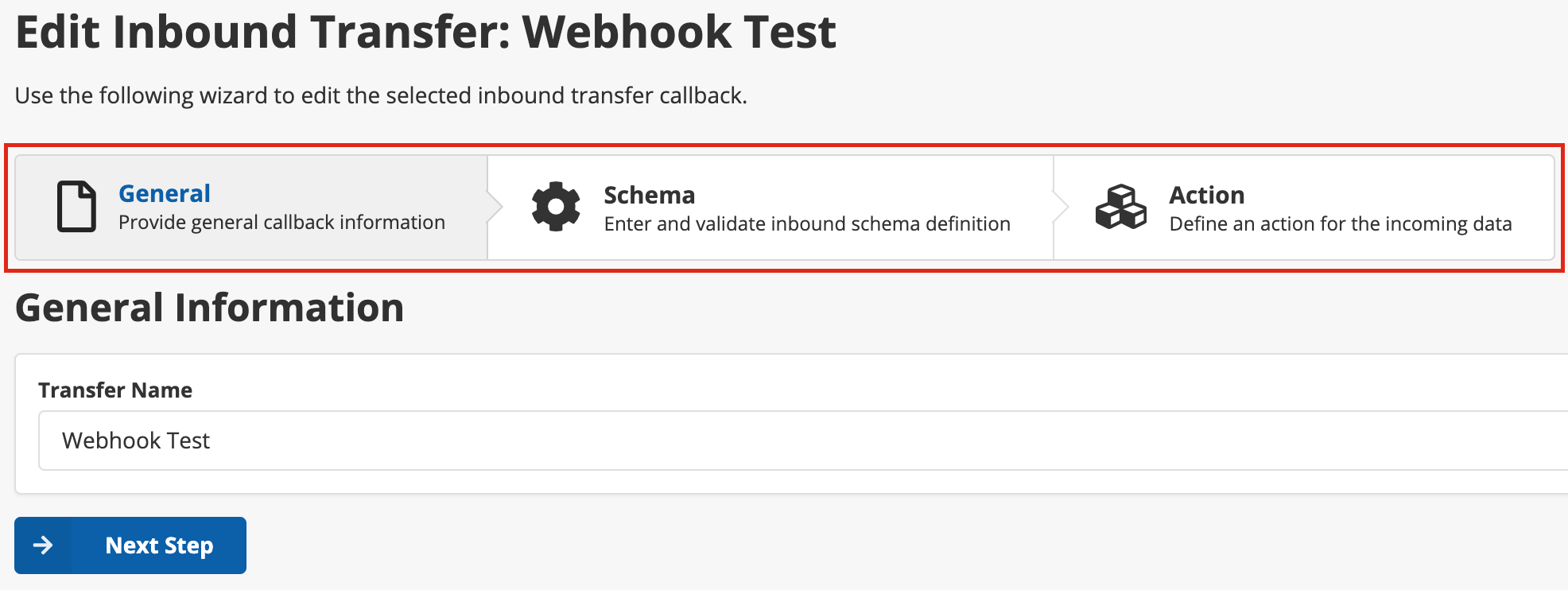The image size is (1568, 590).
Task: Switch to the Schema wizard step
Action: click(649, 195)
